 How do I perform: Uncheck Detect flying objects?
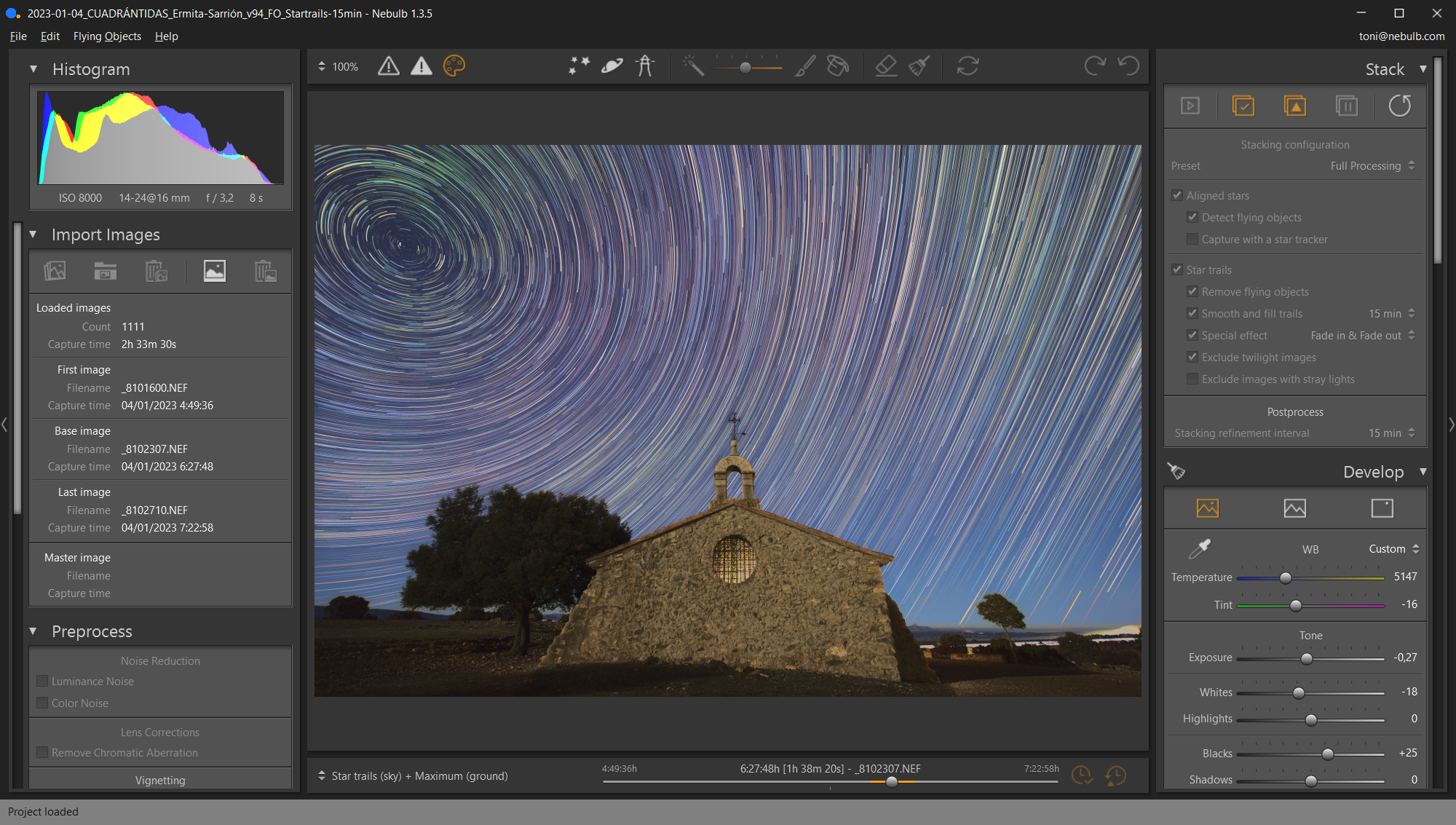[x=1192, y=217]
